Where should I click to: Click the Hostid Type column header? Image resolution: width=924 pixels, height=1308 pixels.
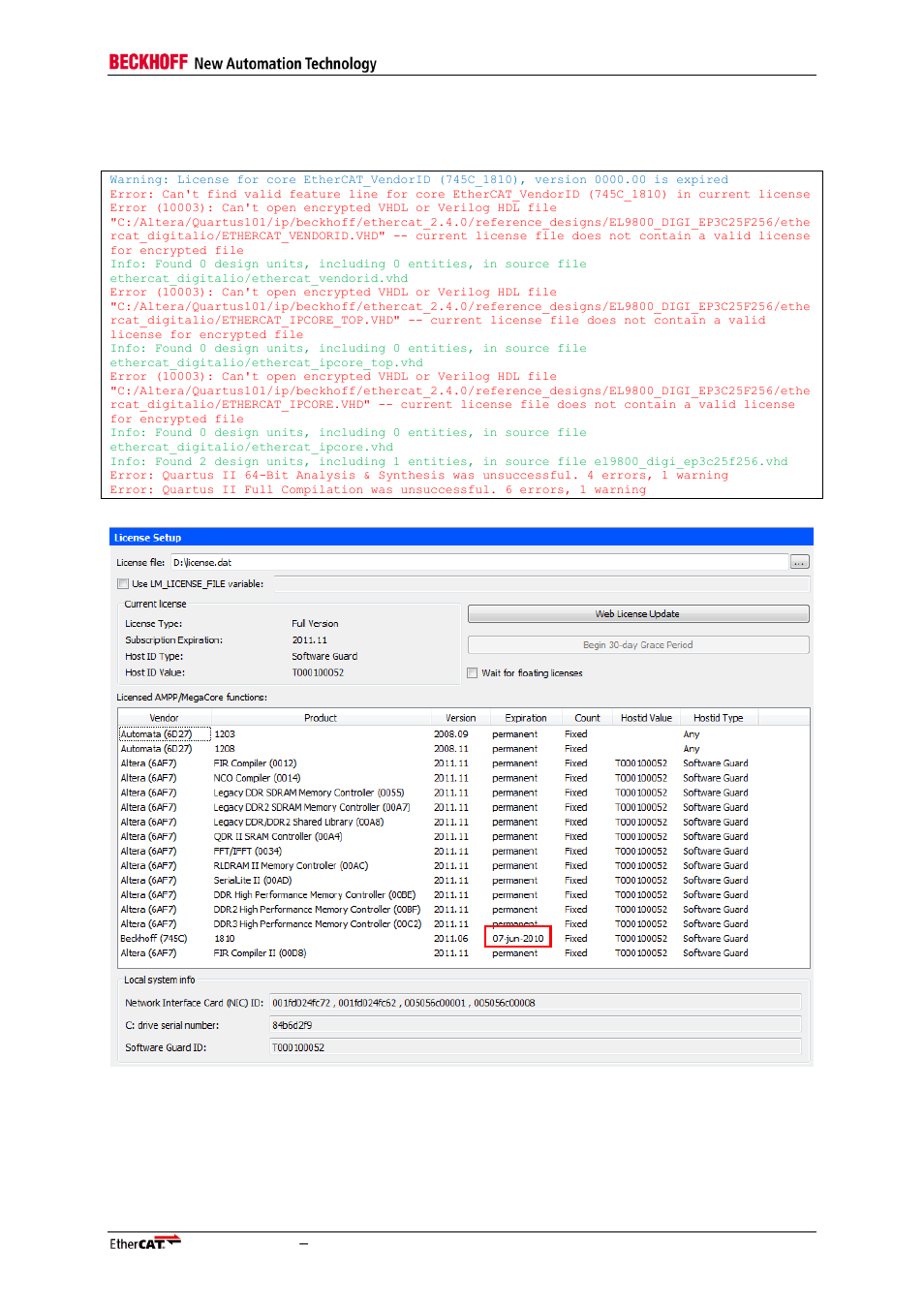coord(719,718)
